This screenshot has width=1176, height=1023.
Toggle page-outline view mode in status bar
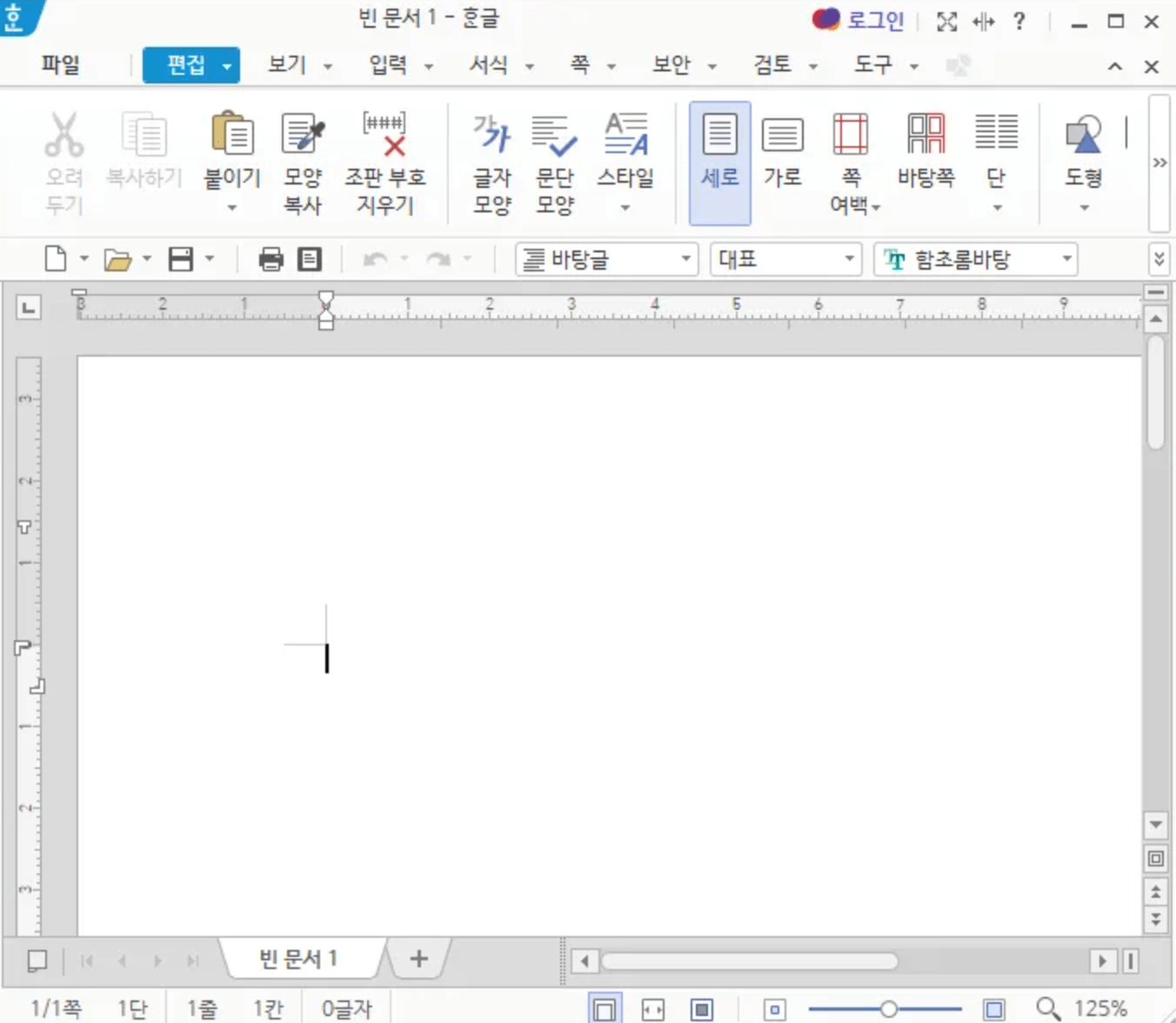click(605, 1009)
